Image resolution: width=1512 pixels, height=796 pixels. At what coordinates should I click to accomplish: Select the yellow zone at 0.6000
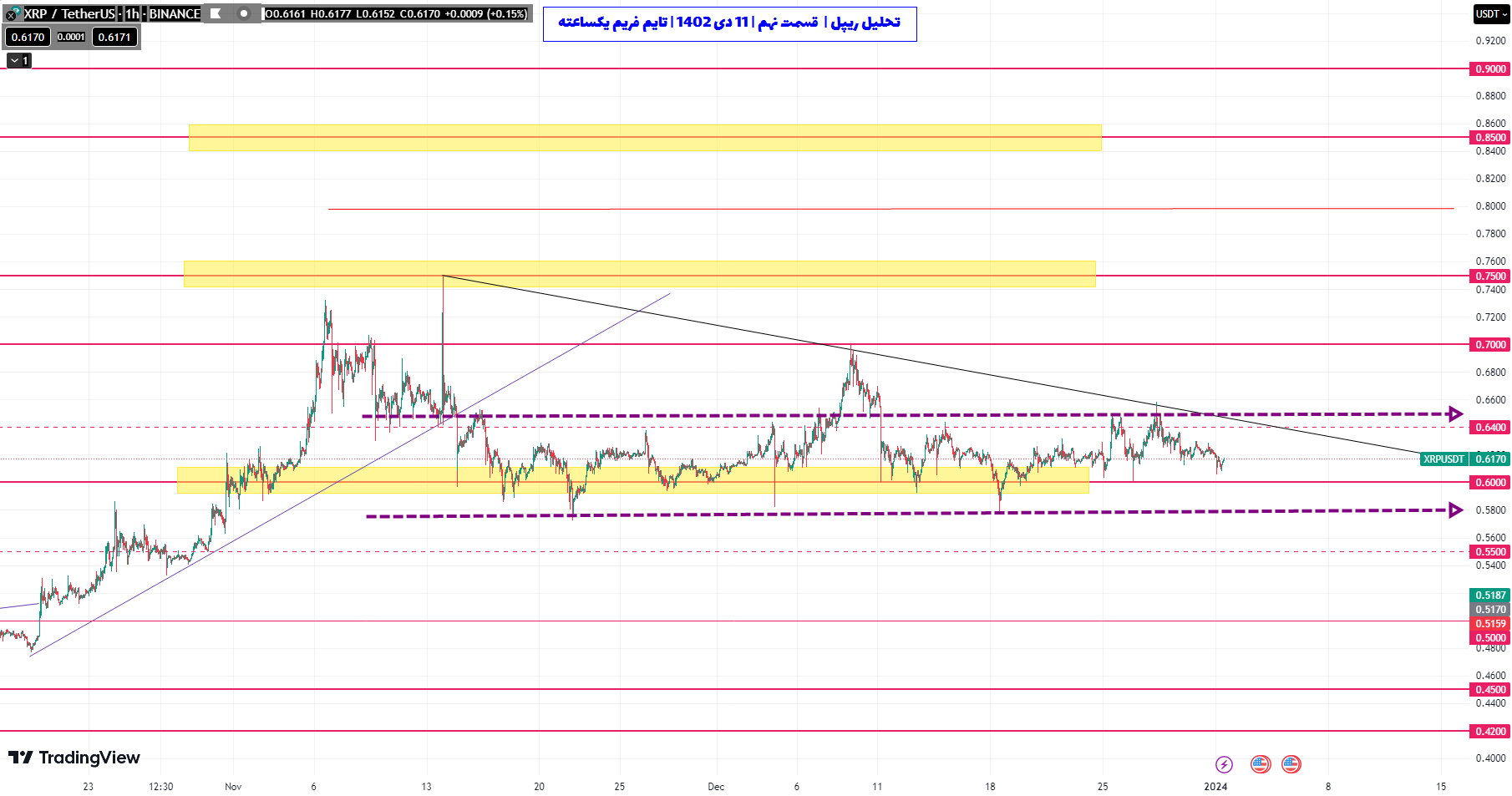point(632,480)
